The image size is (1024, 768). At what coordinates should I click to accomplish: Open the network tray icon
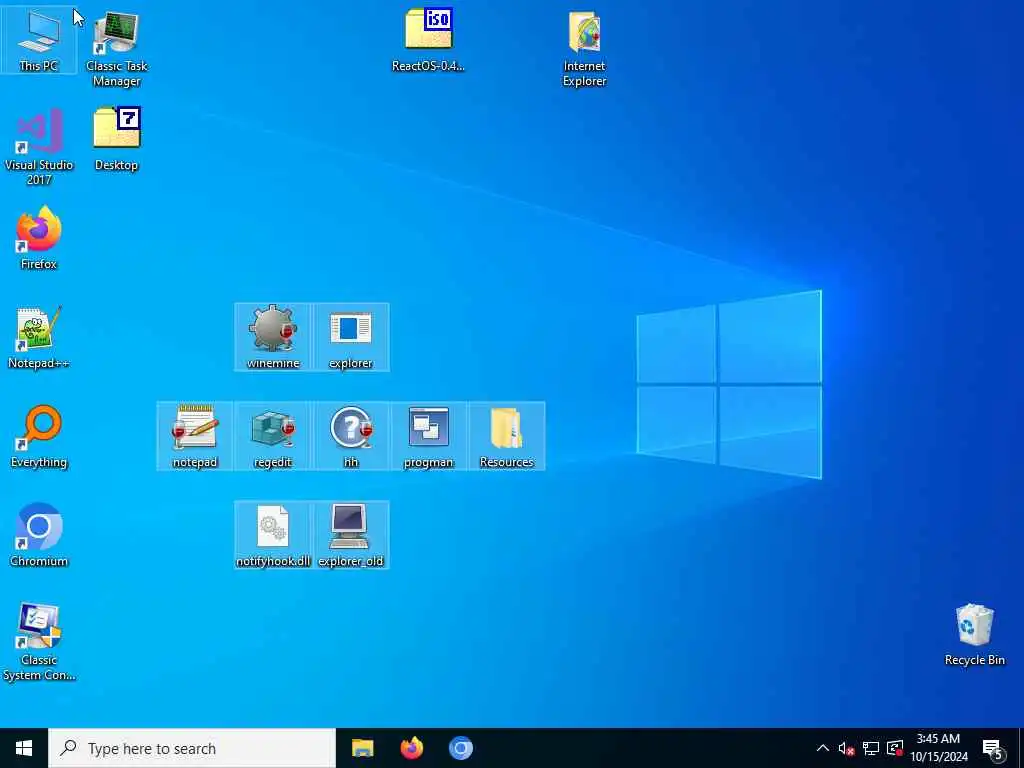(871, 748)
